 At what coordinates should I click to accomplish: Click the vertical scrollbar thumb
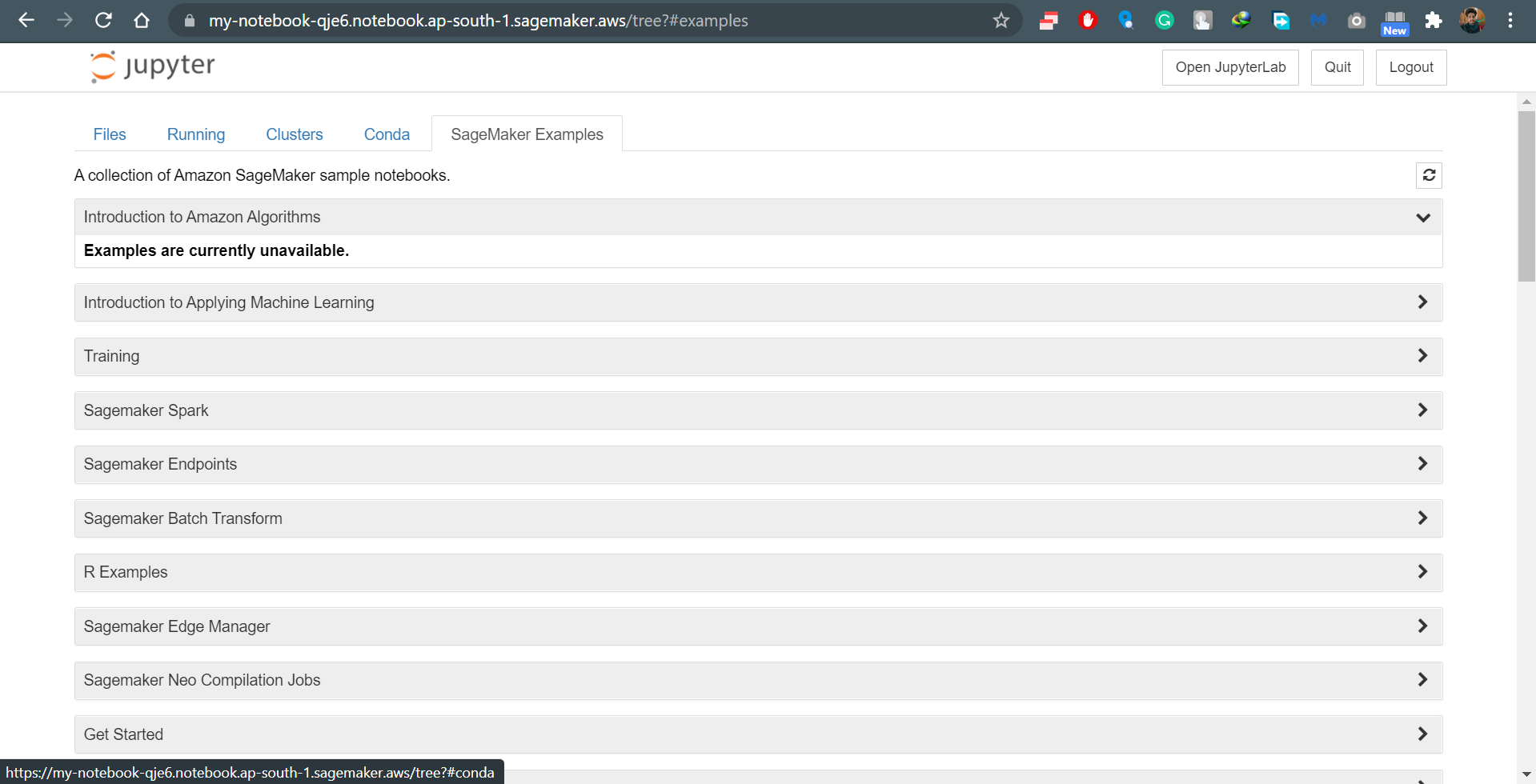click(1526, 196)
